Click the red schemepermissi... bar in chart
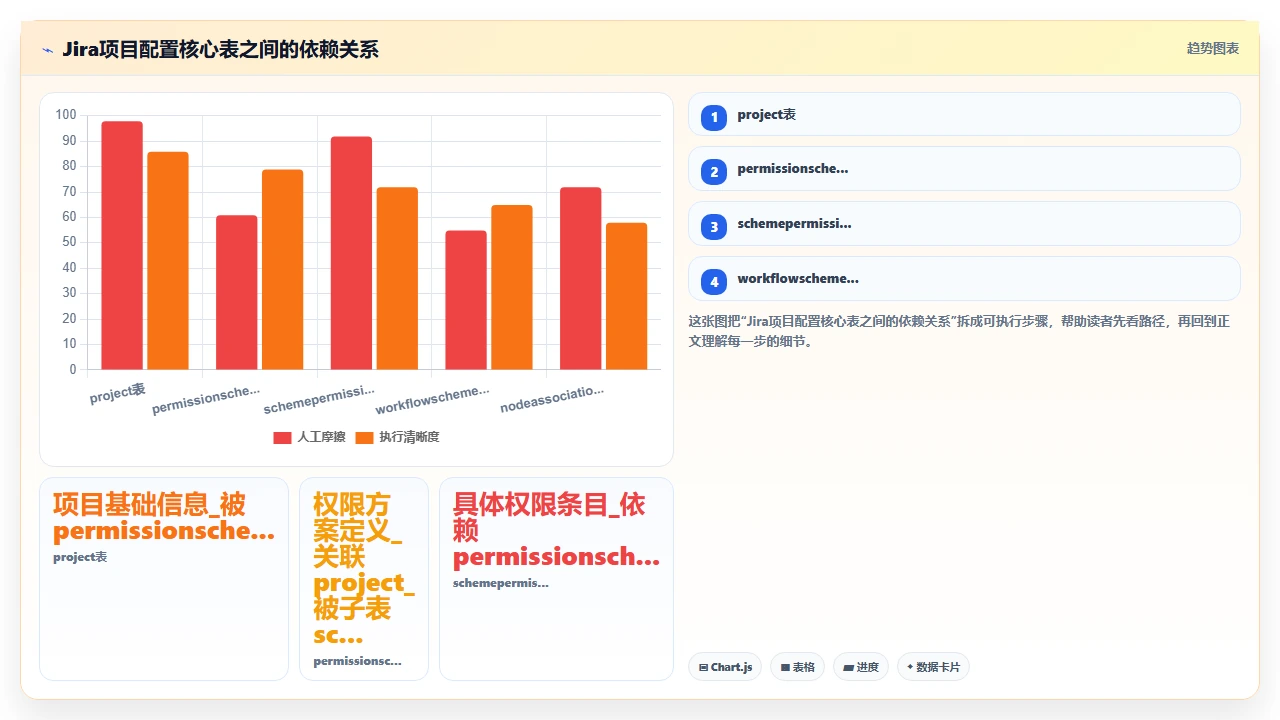 pyautogui.click(x=351, y=253)
